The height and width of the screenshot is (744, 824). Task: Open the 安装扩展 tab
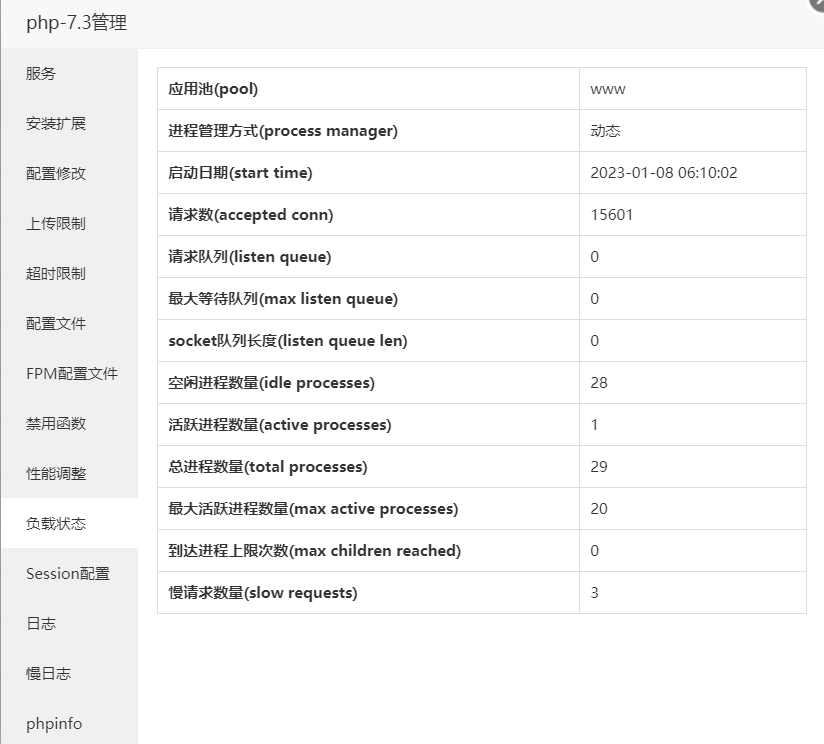[69, 123]
